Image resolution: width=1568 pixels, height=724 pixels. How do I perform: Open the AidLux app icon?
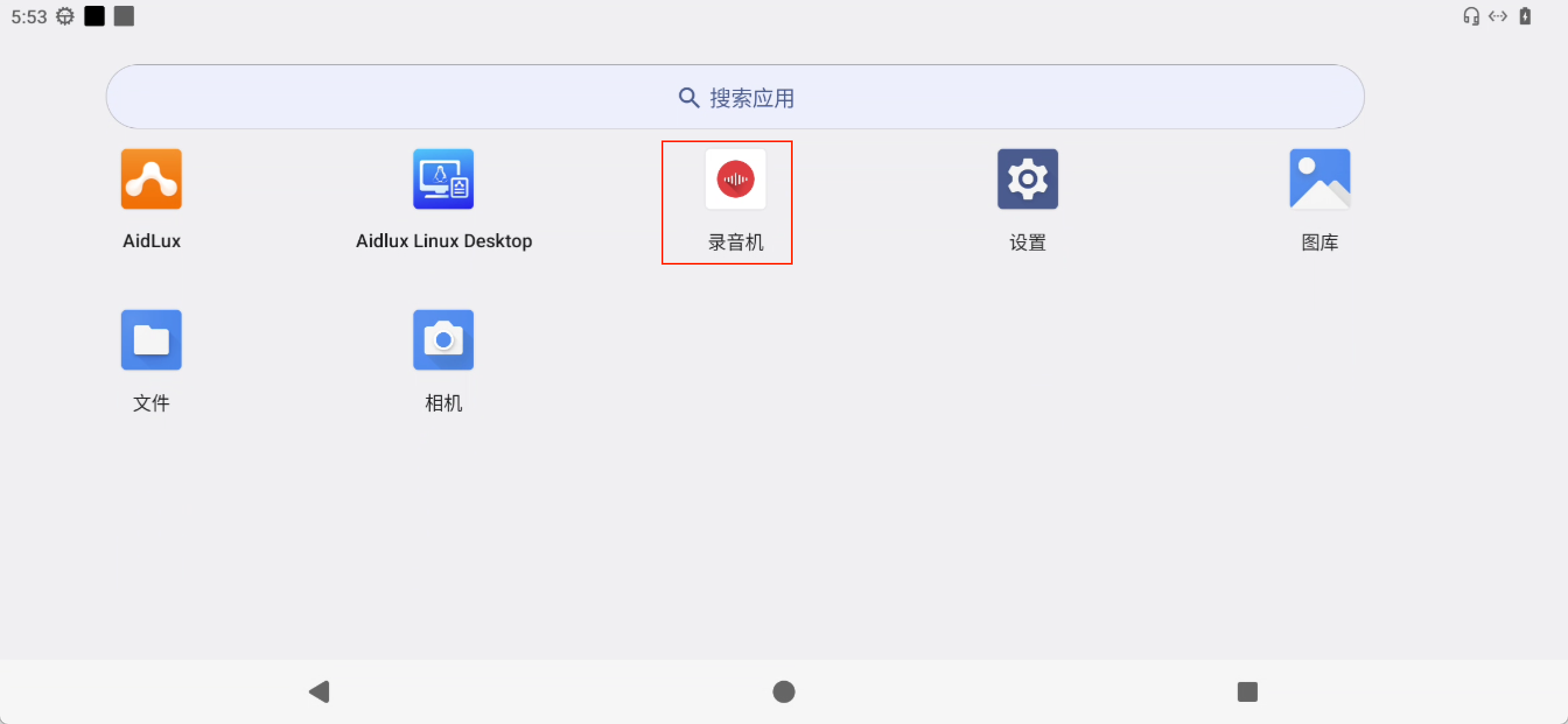point(151,179)
